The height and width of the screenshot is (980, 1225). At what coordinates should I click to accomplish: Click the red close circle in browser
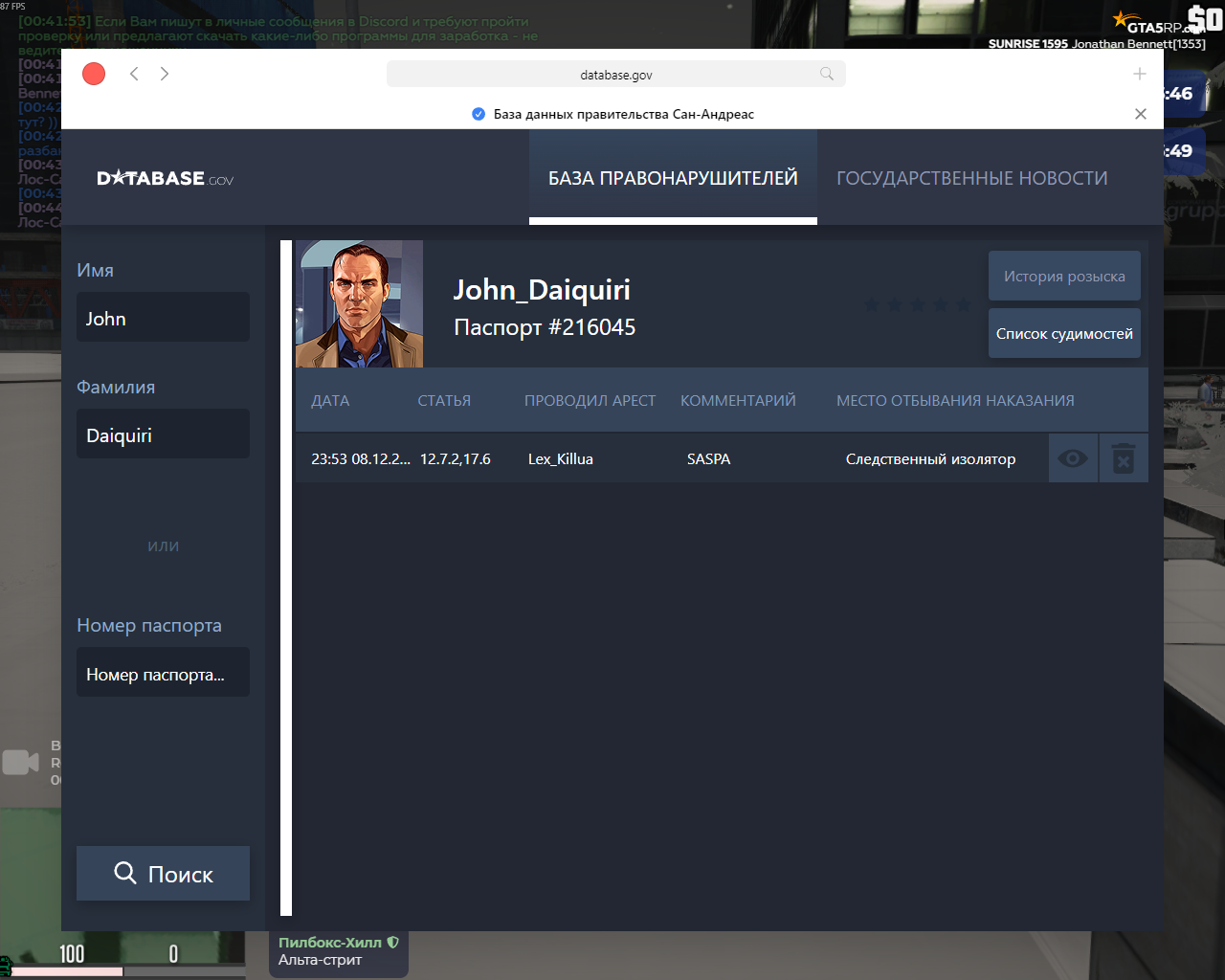coord(94,74)
